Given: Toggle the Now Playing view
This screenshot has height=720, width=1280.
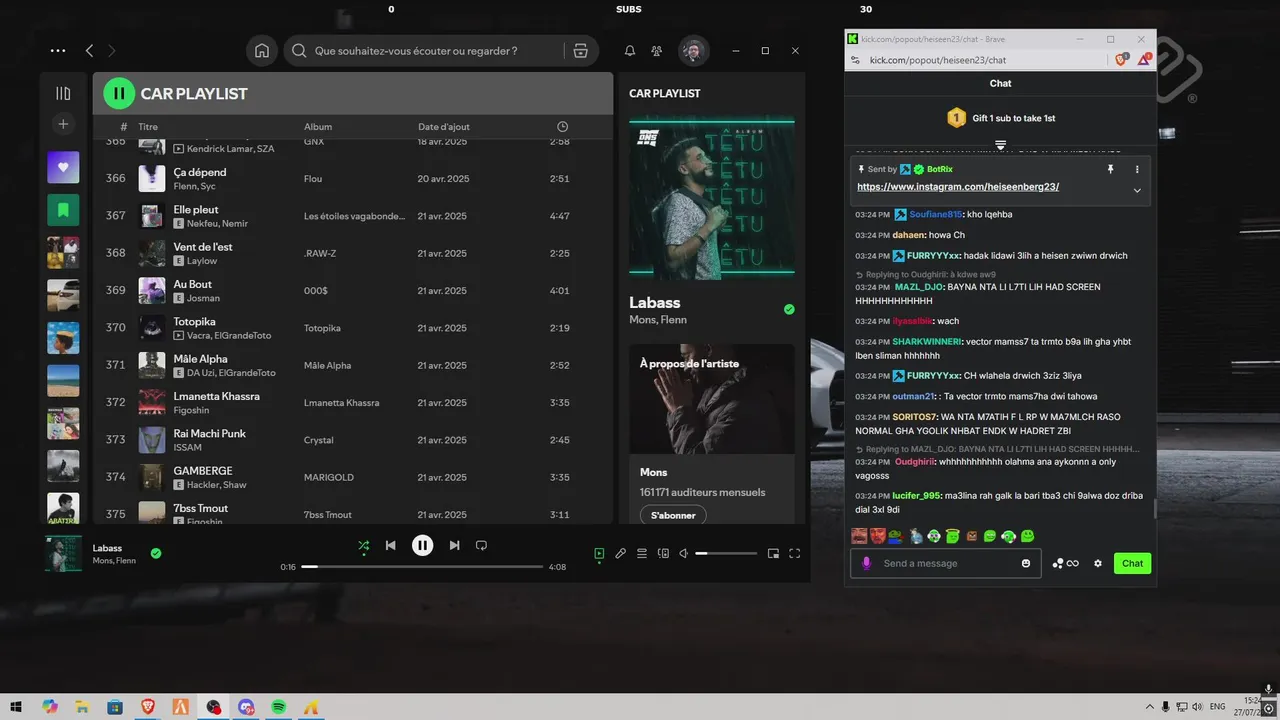Looking at the screenshot, I should (x=599, y=553).
